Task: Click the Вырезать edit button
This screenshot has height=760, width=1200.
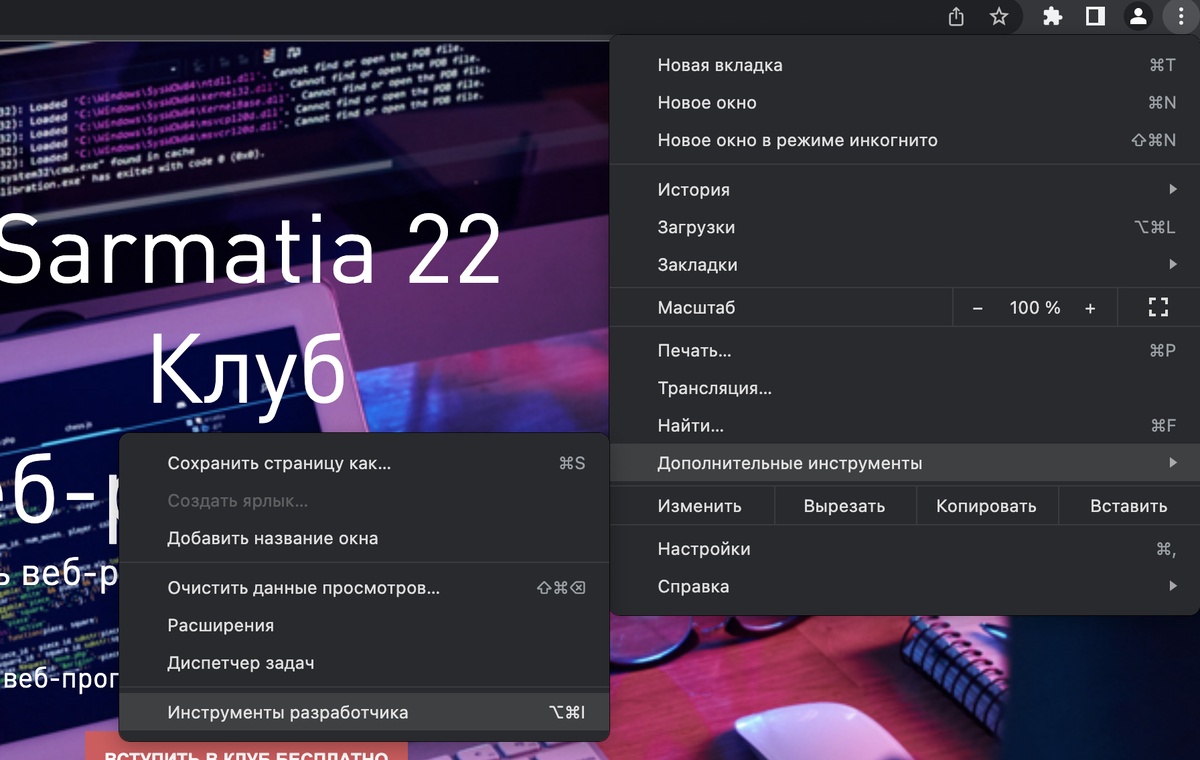Action: point(844,506)
